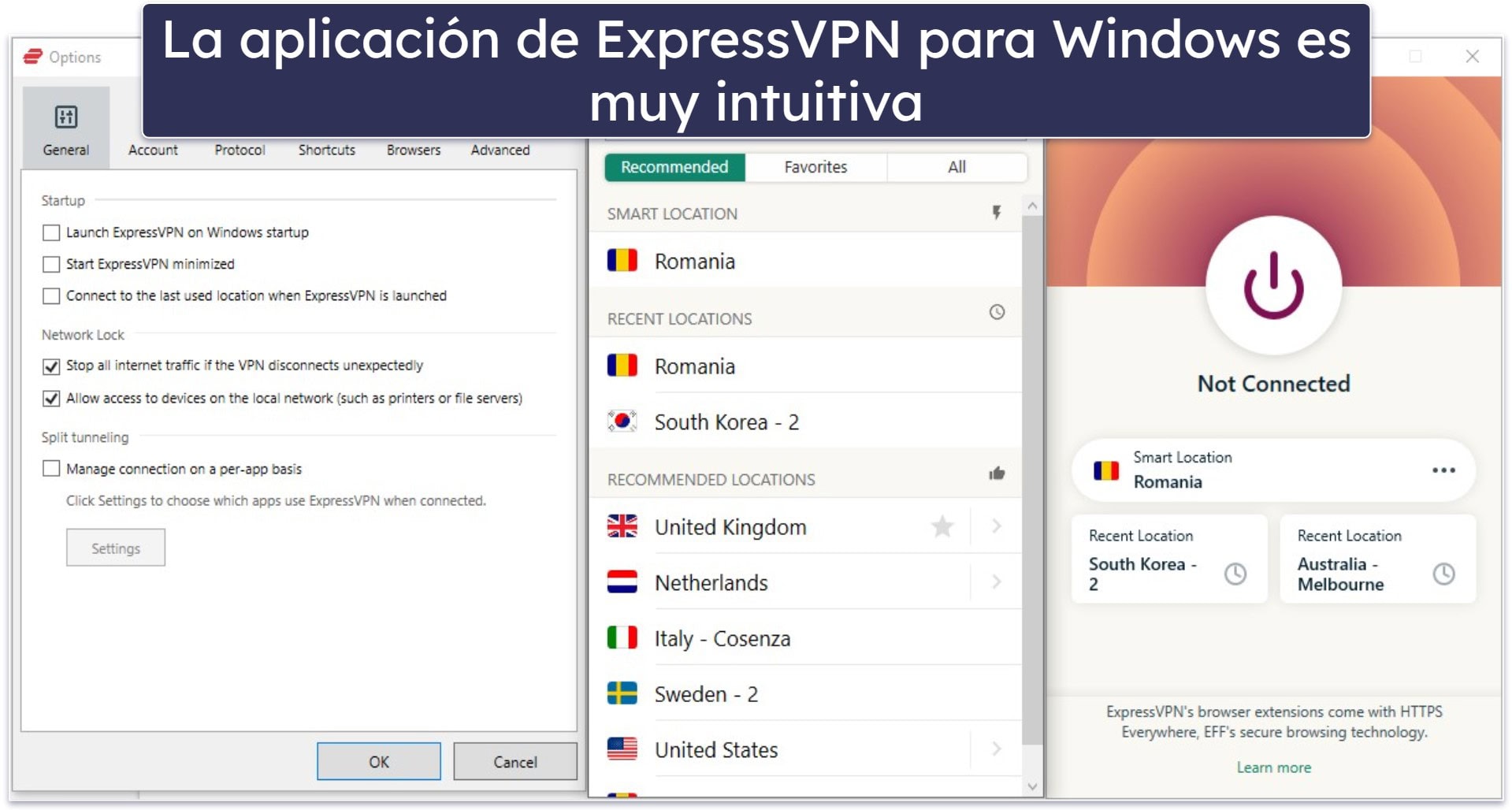Click the United Kingdom flag icon
The height and width of the screenshot is (810, 1512).
622,526
